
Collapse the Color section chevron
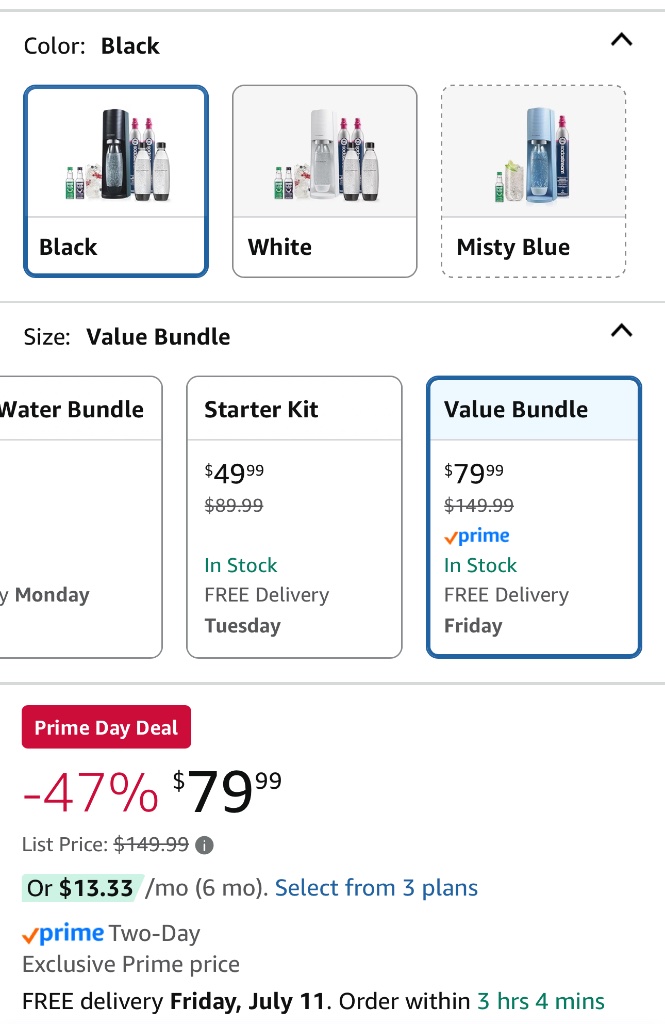pos(621,40)
